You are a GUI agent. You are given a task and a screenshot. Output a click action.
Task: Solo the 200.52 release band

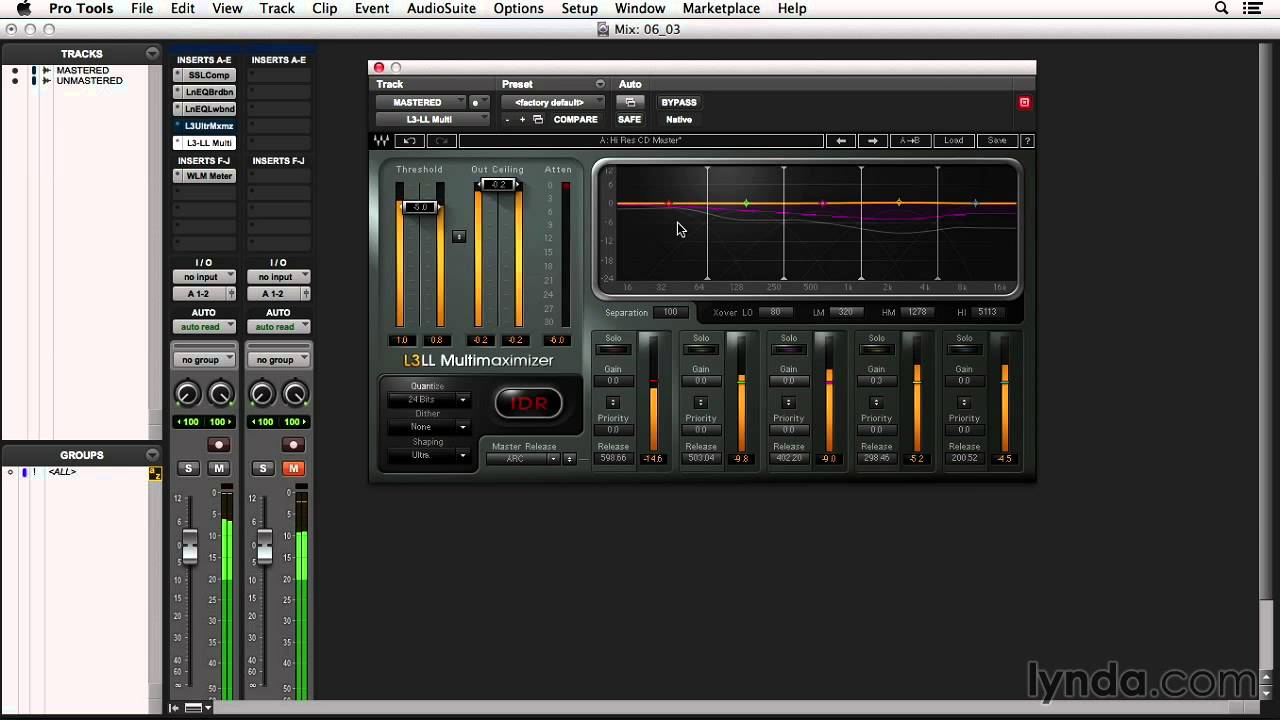(964, 350)
